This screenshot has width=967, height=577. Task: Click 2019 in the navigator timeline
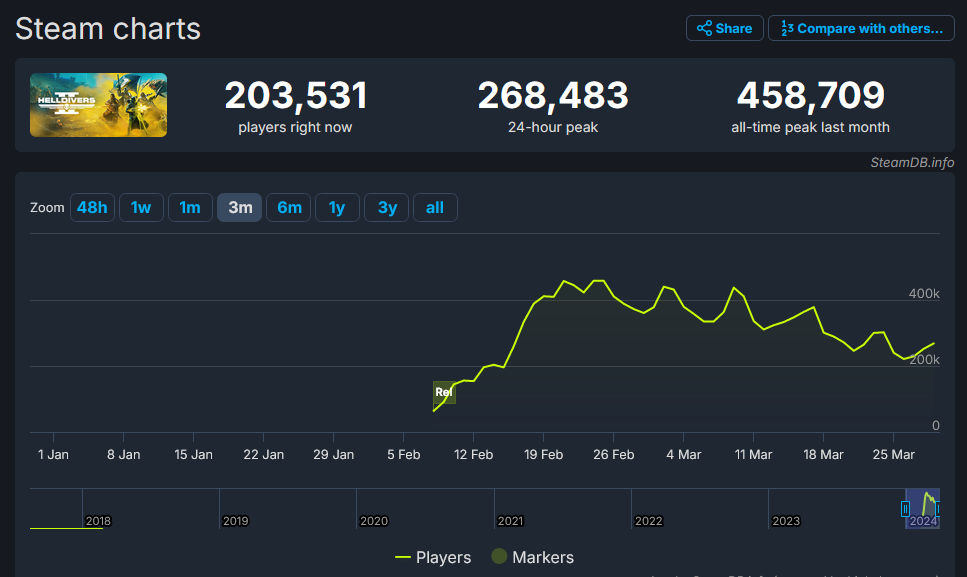tap(236, 521)
